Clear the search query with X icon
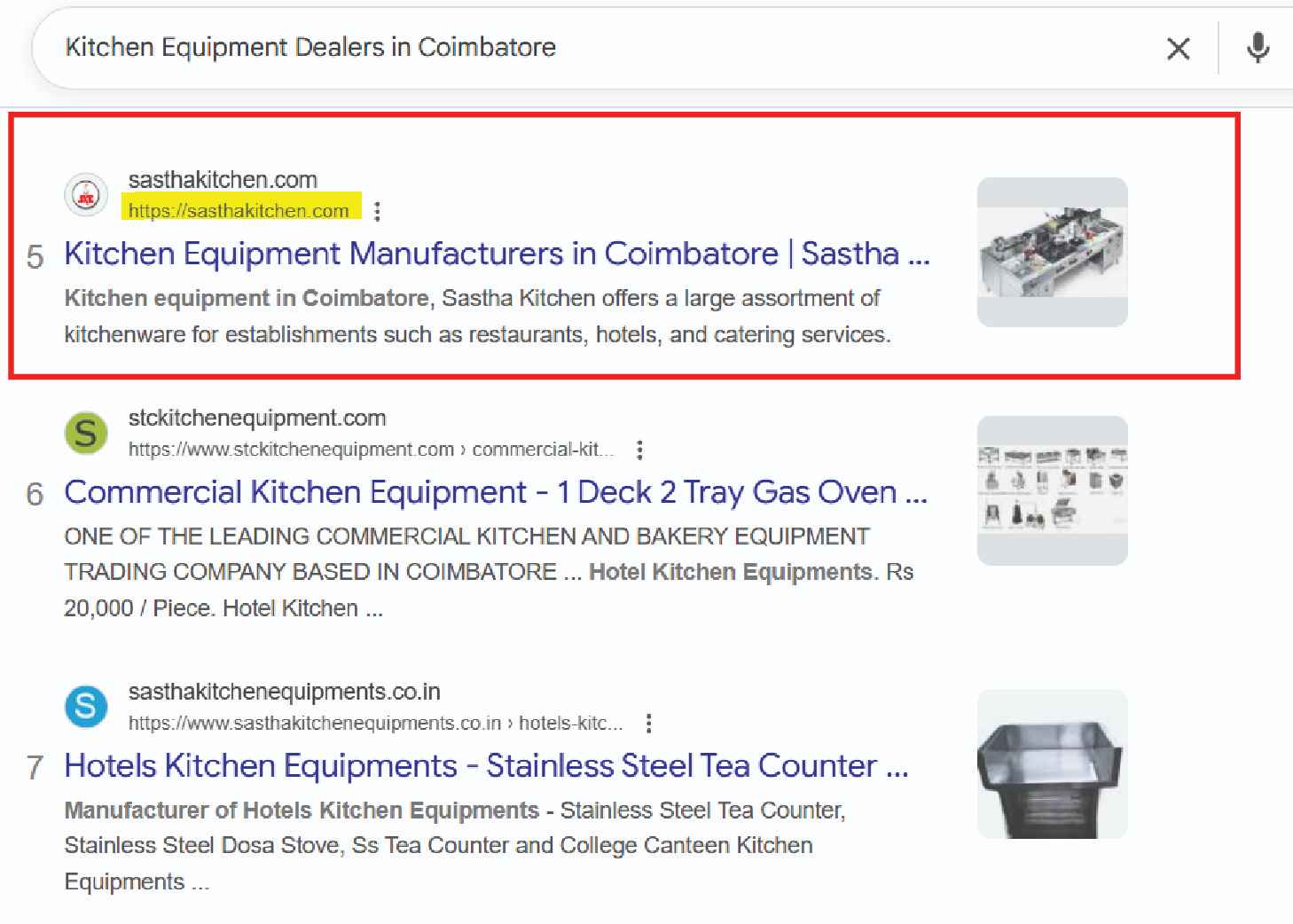The image size is (1293, 924). click(x=1178, y=49)
